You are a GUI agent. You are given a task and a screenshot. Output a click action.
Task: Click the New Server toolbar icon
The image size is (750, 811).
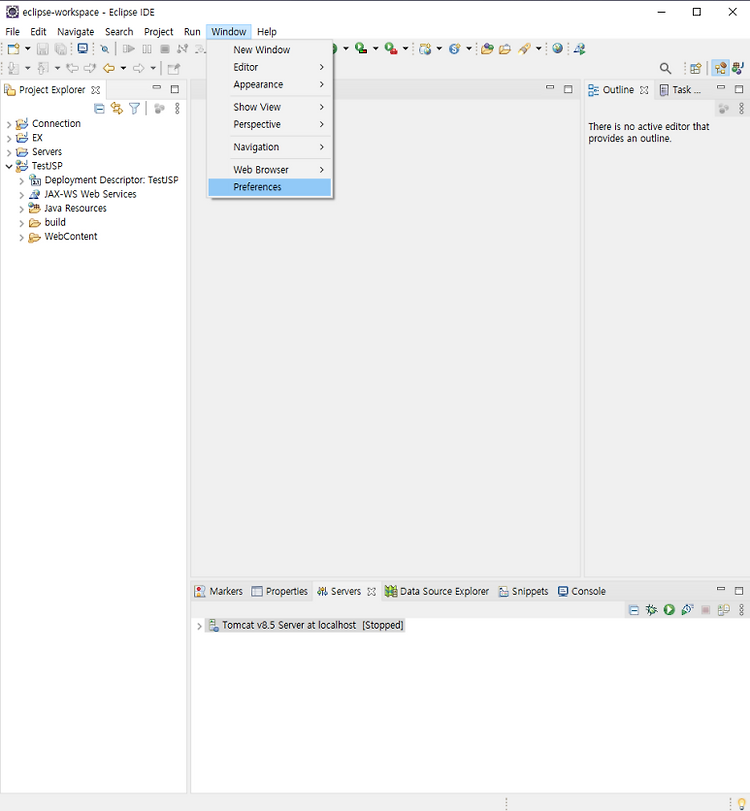click(425, 49)
